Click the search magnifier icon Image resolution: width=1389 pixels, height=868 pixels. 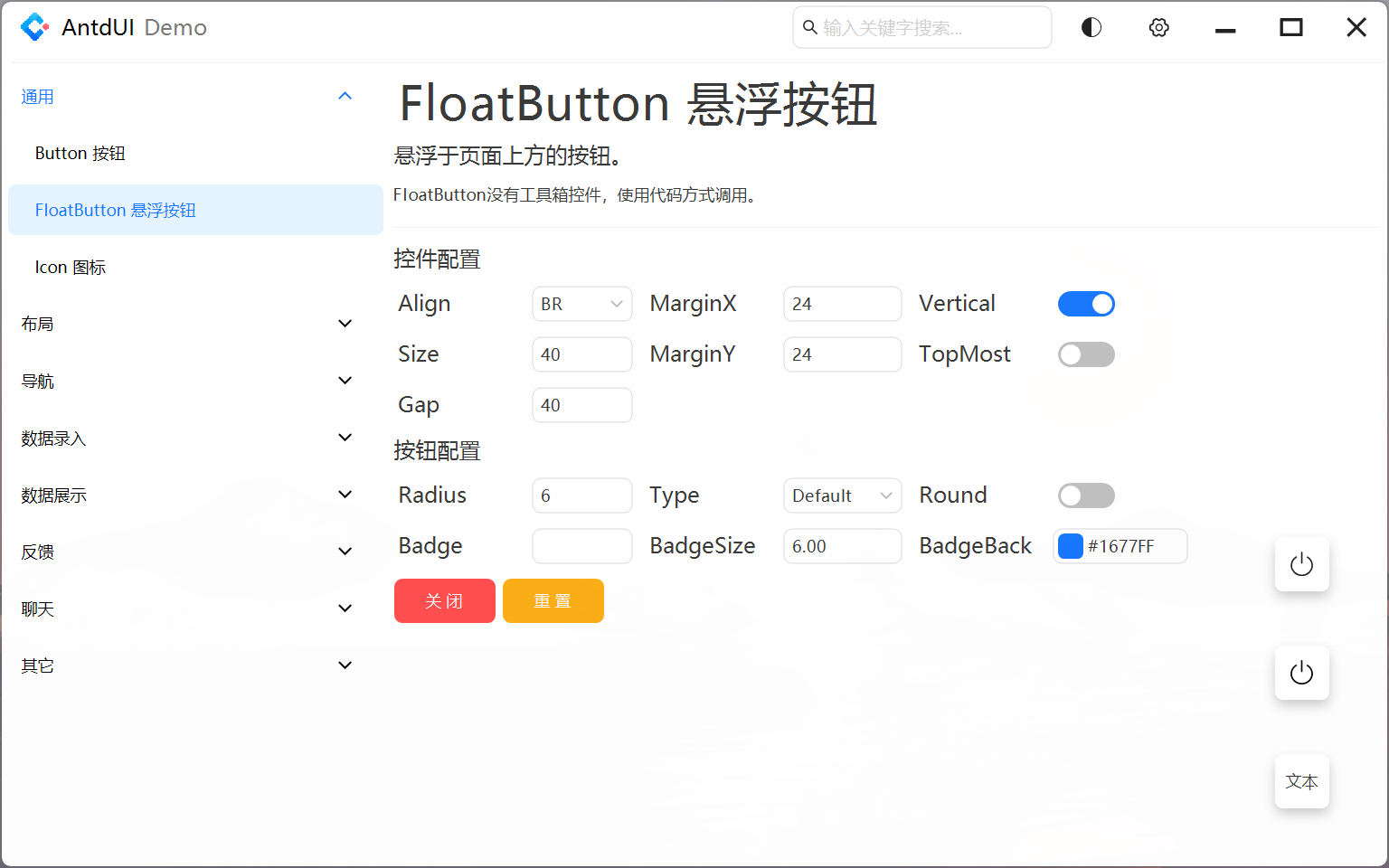coord(809,27)
